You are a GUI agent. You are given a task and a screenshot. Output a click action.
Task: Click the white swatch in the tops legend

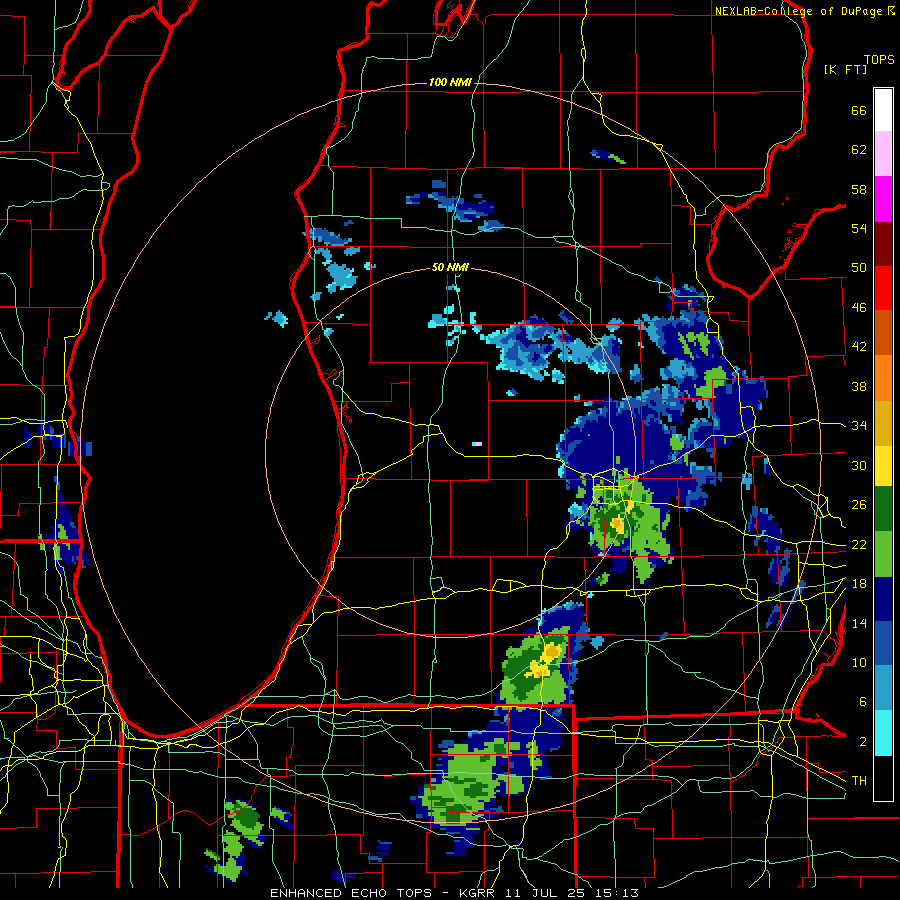pos(883,110)
